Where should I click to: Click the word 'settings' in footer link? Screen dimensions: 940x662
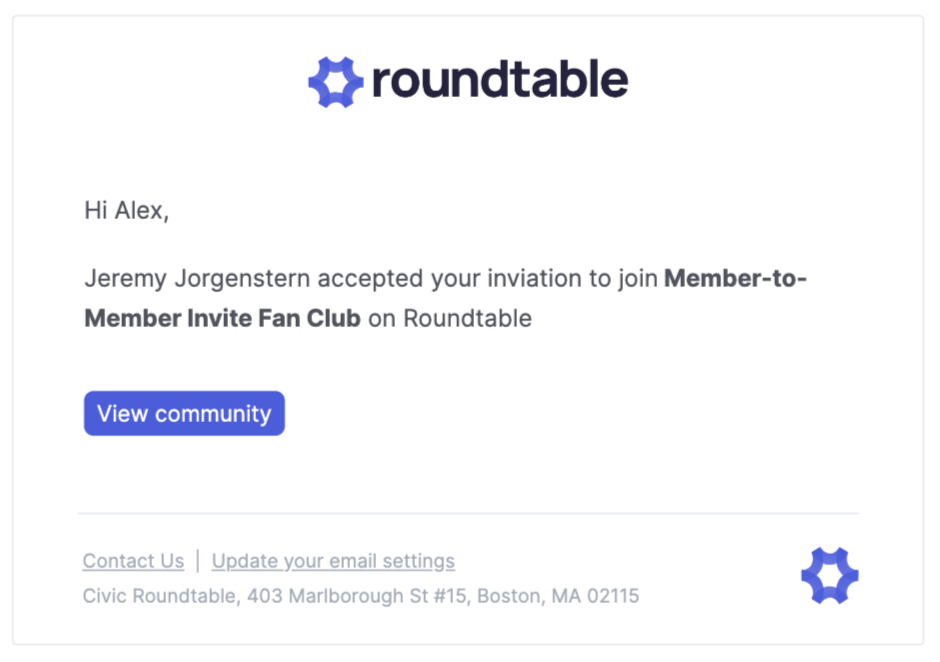coord(418,561)
